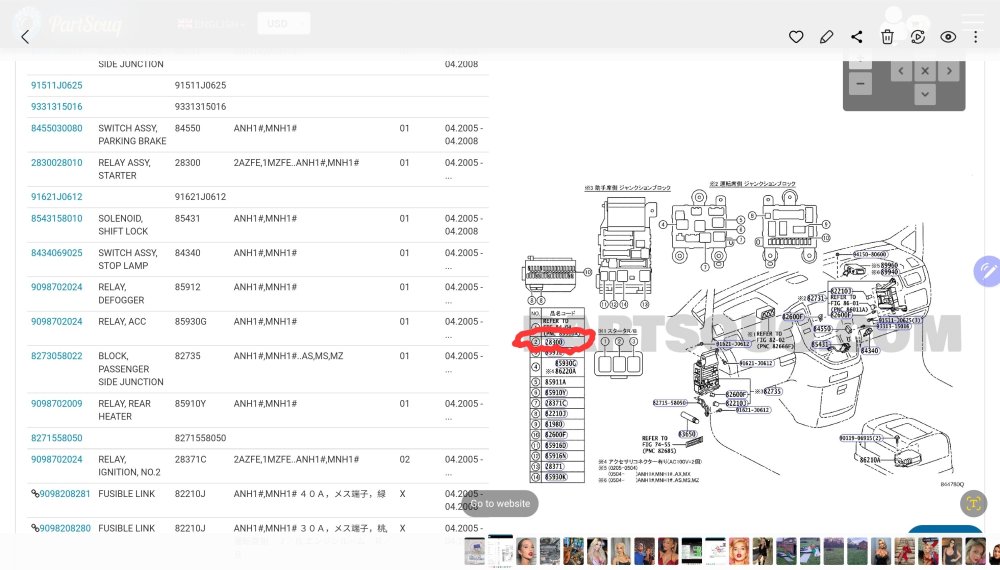Pan diagram right with chevron button
This screenshot has width=1000, height=570.
coord(949,71)
